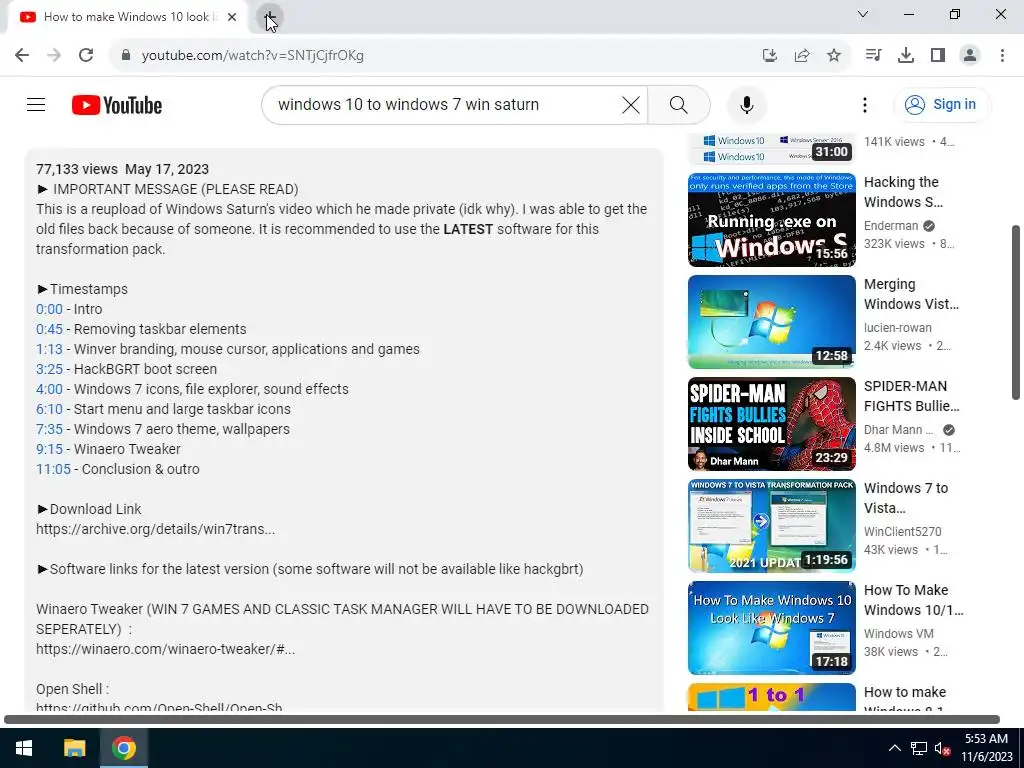This screenshot has height=768, width=1024.
Task: Click muted volume tray icon
Action: 942,748
